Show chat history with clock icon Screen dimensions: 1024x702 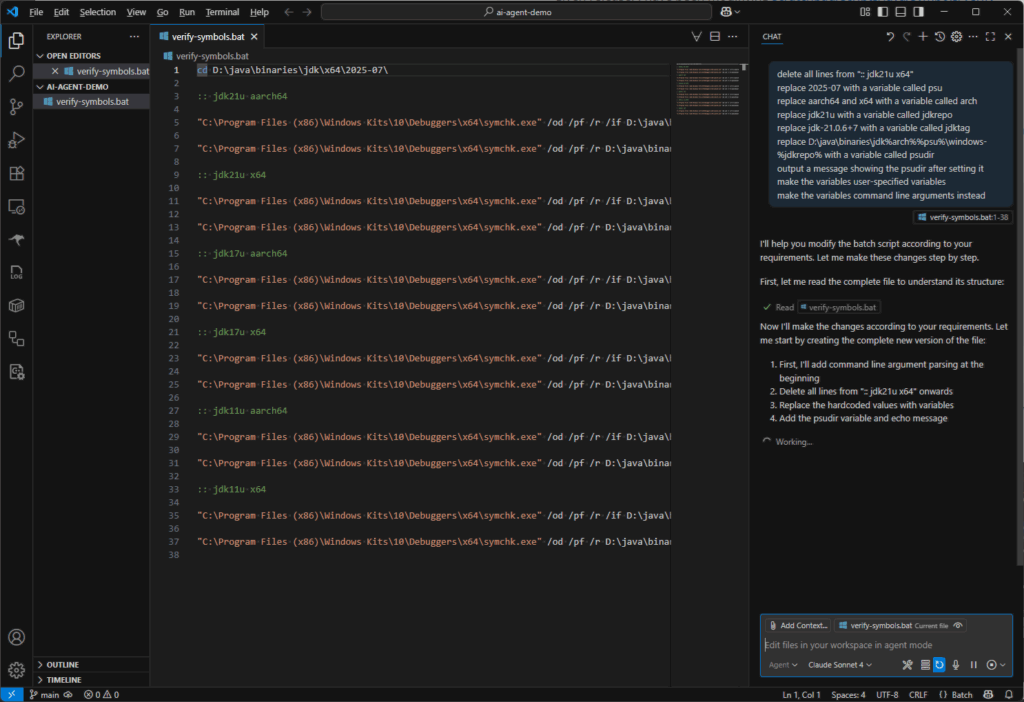point(940,37)
